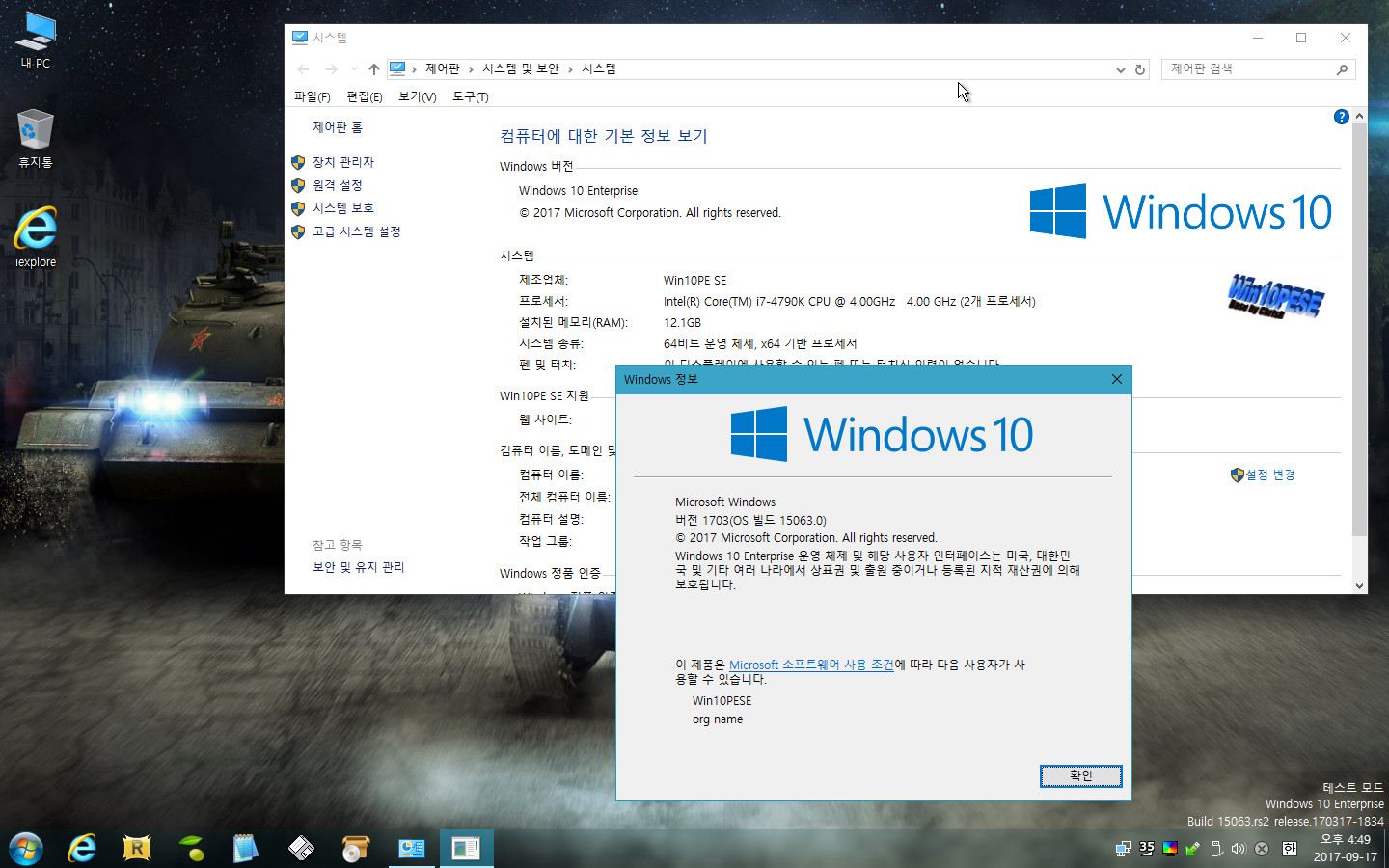Open 시스템 보호 link

tap(343, 208)
